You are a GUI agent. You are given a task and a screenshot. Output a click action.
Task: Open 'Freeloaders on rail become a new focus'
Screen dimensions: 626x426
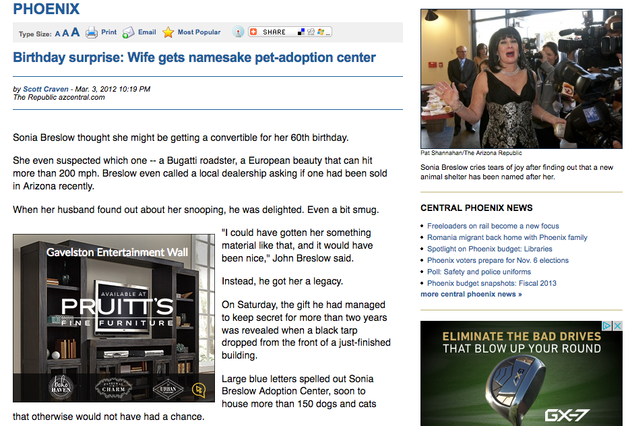493,226
